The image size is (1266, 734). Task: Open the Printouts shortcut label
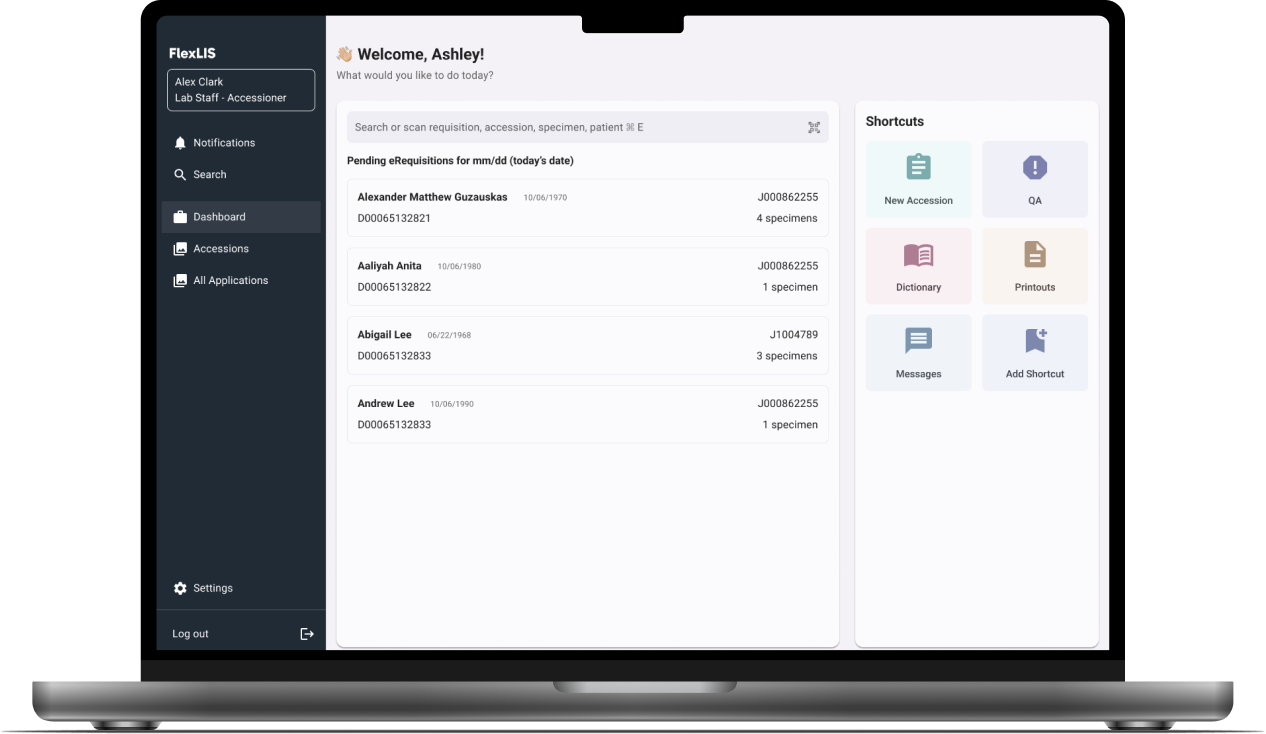click(1035, 288)
